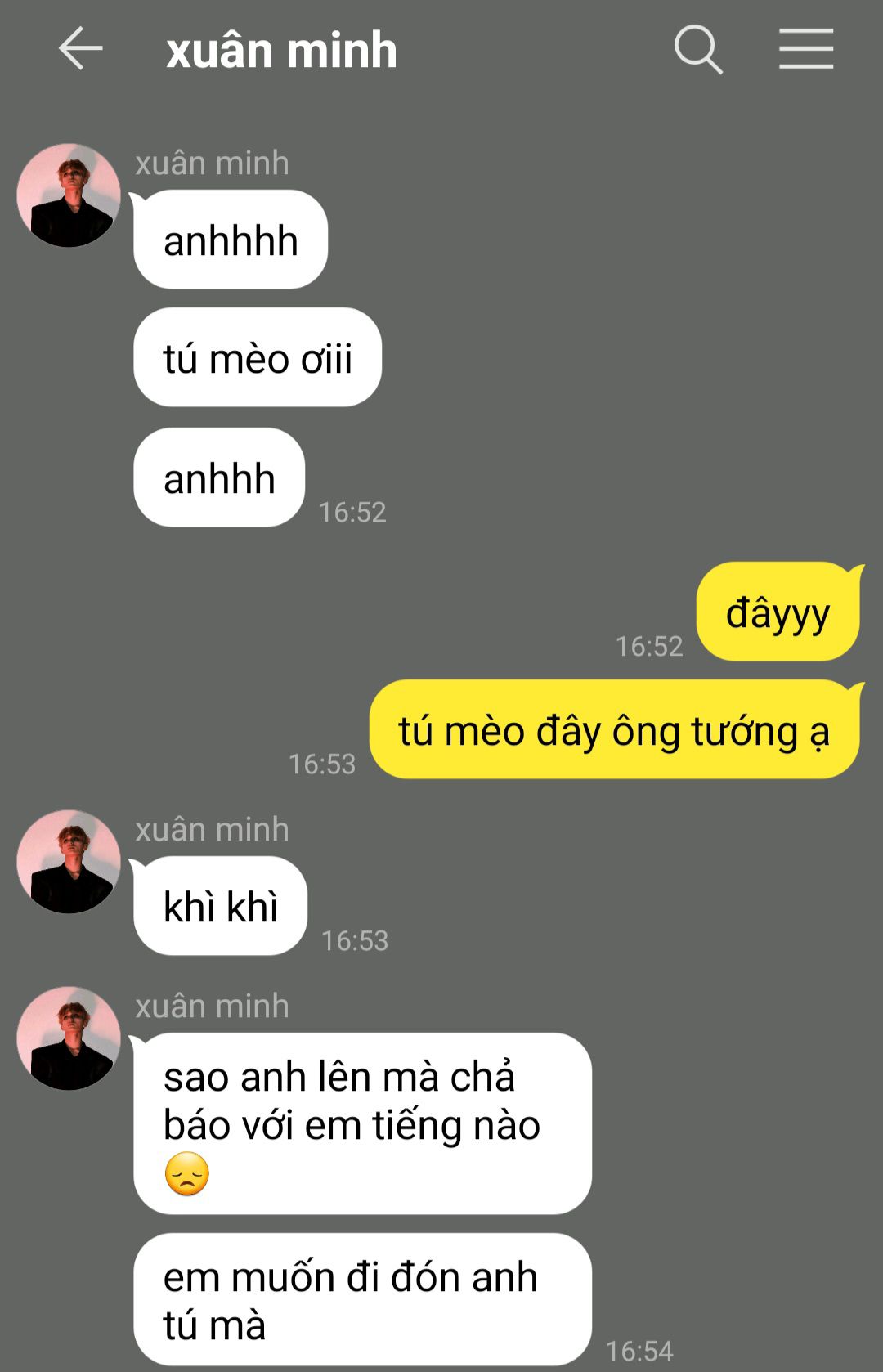Open the avatar beside the "khì khì" message
The width and height of the screenshot is (883, 1372).
tap(69, 862)
